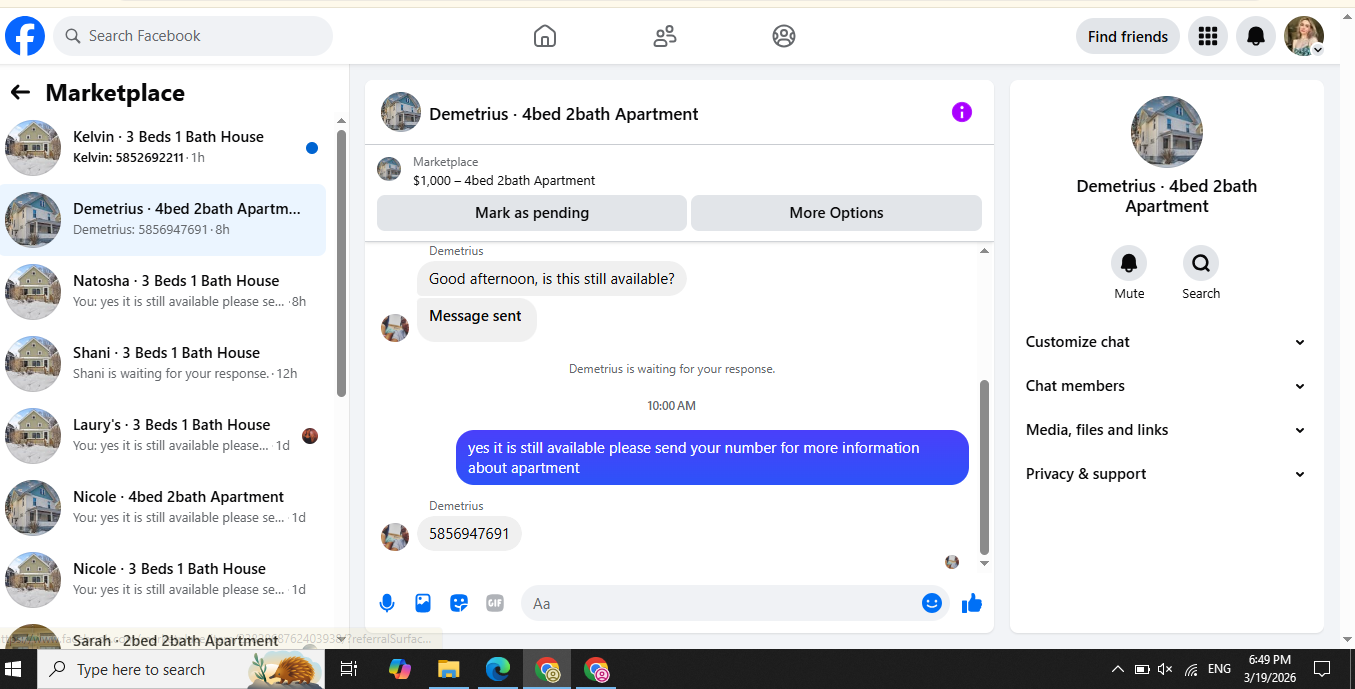Open the Friends icon in top bar
This screenshot has width=1355, height=689.
[x=665, y=36]
